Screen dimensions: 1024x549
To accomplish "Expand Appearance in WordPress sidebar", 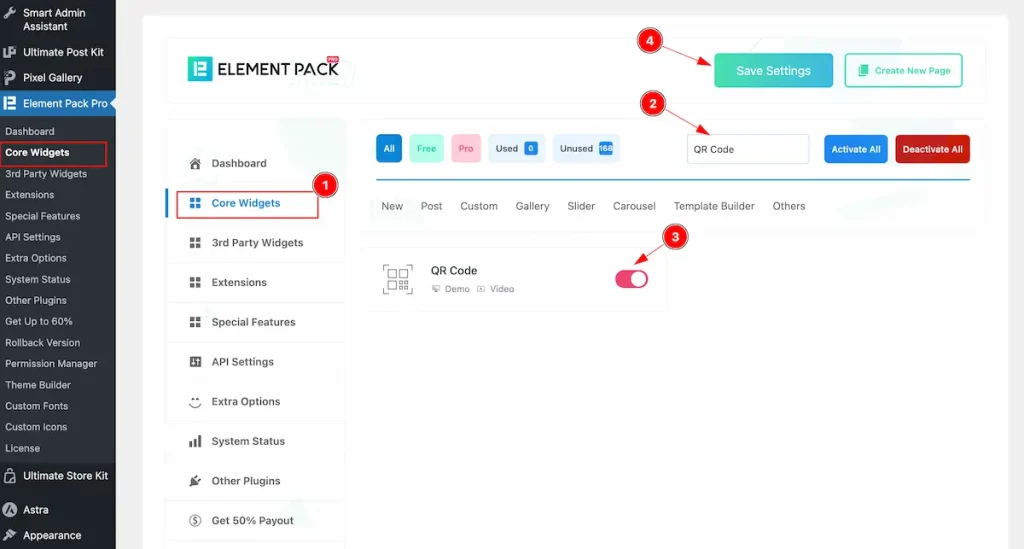I will (52, 535).
